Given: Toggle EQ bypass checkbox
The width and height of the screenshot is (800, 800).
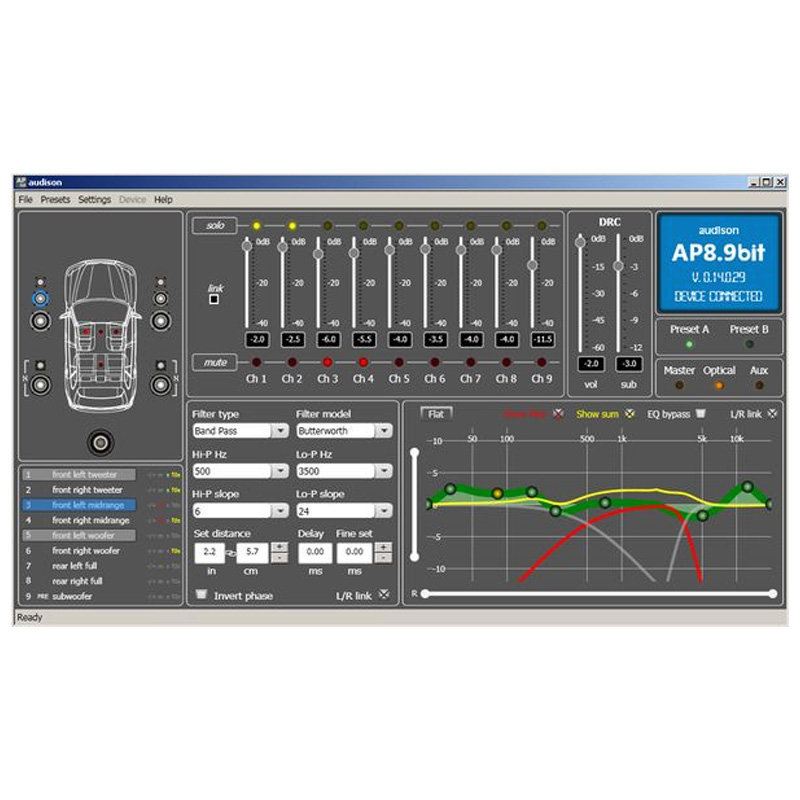Looking at the screenshot, I should coord(701,413).
